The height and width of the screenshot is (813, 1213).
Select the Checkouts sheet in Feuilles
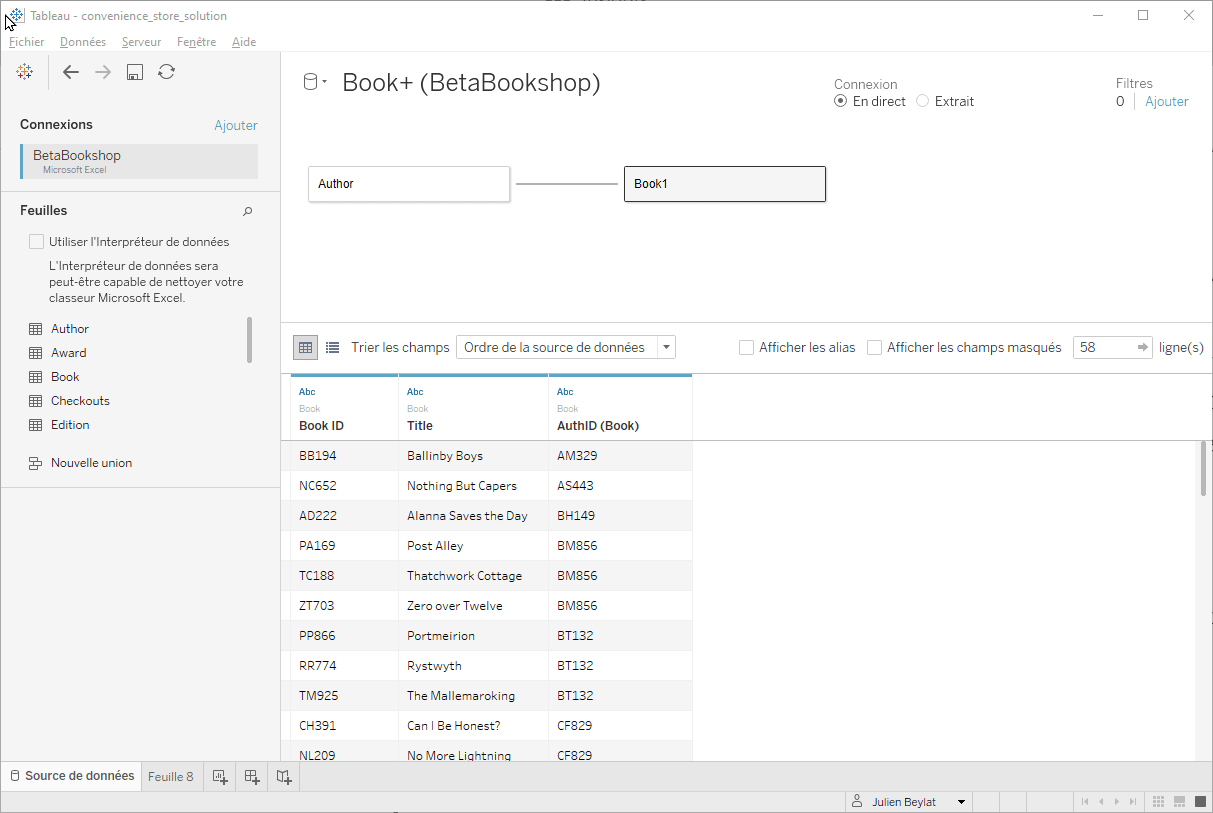tap(80, 401)
